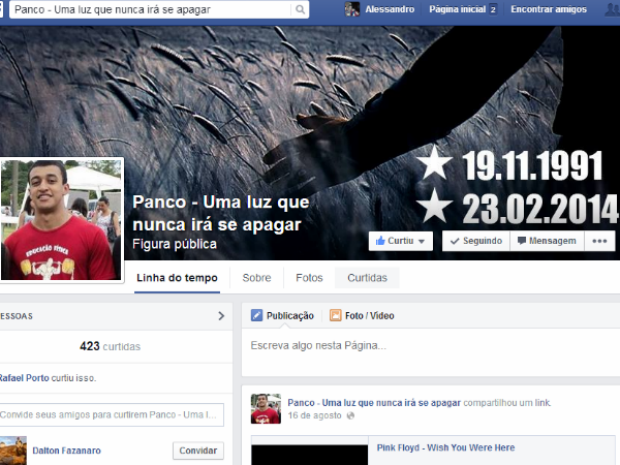Click the Publicação pencil icon
Viewport: 620px width, 465px height.
(x=257, y=316)
